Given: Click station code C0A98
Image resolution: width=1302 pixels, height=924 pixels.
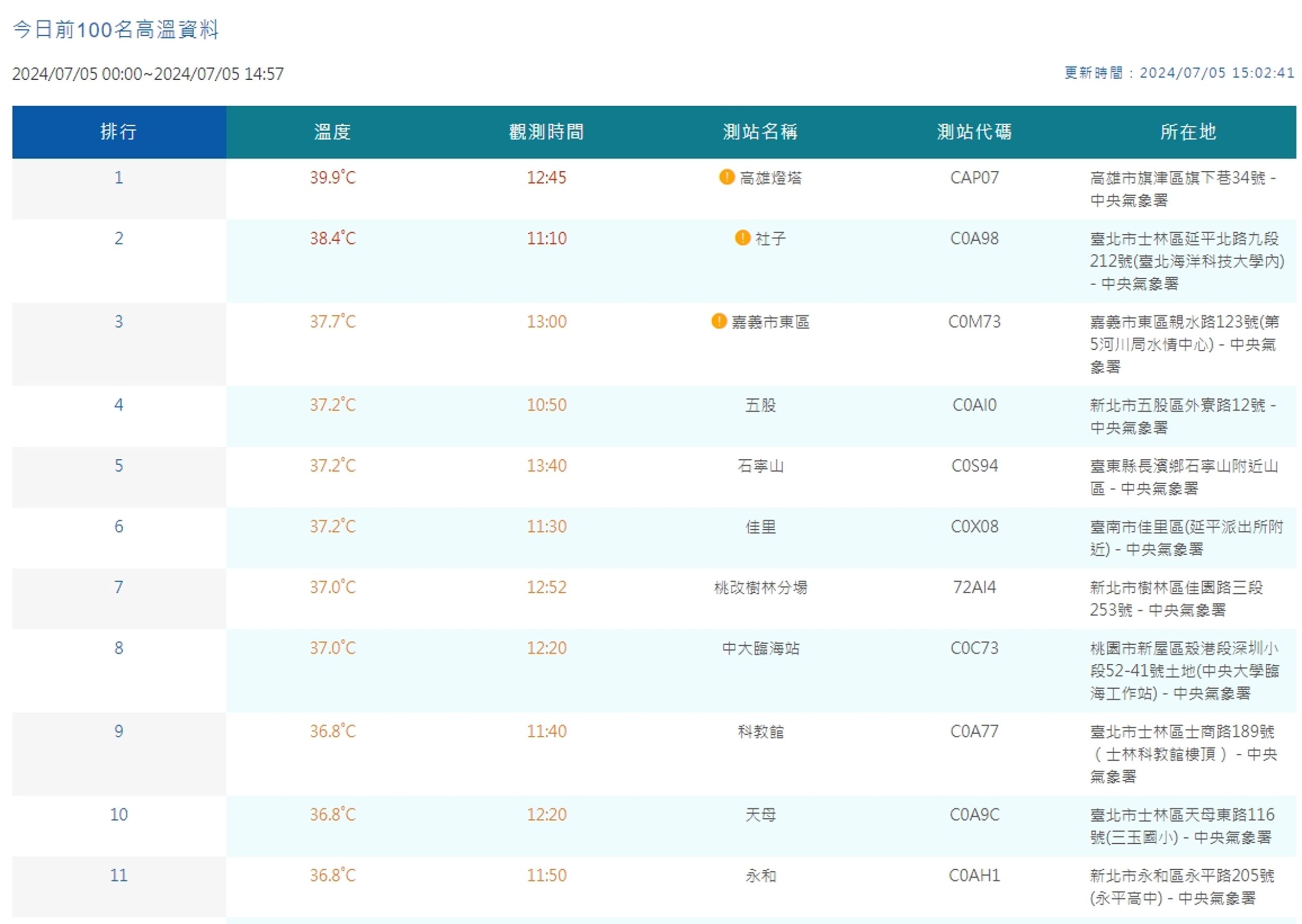Looking at the screenshot, I should [x=974, y=239].
